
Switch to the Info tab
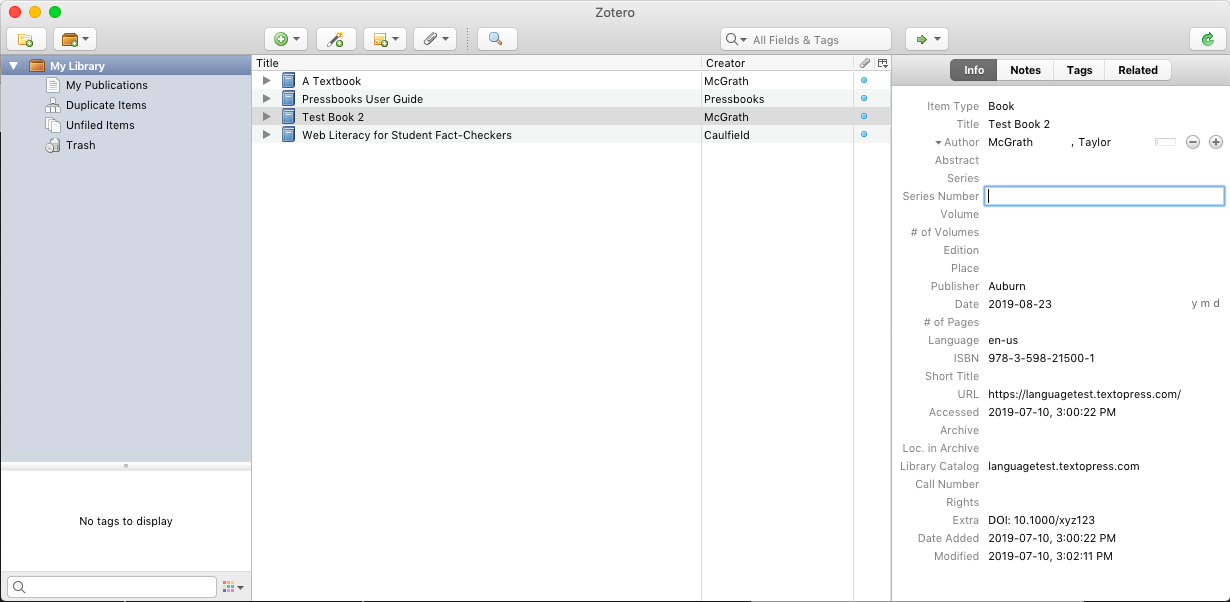pos(973,70)
